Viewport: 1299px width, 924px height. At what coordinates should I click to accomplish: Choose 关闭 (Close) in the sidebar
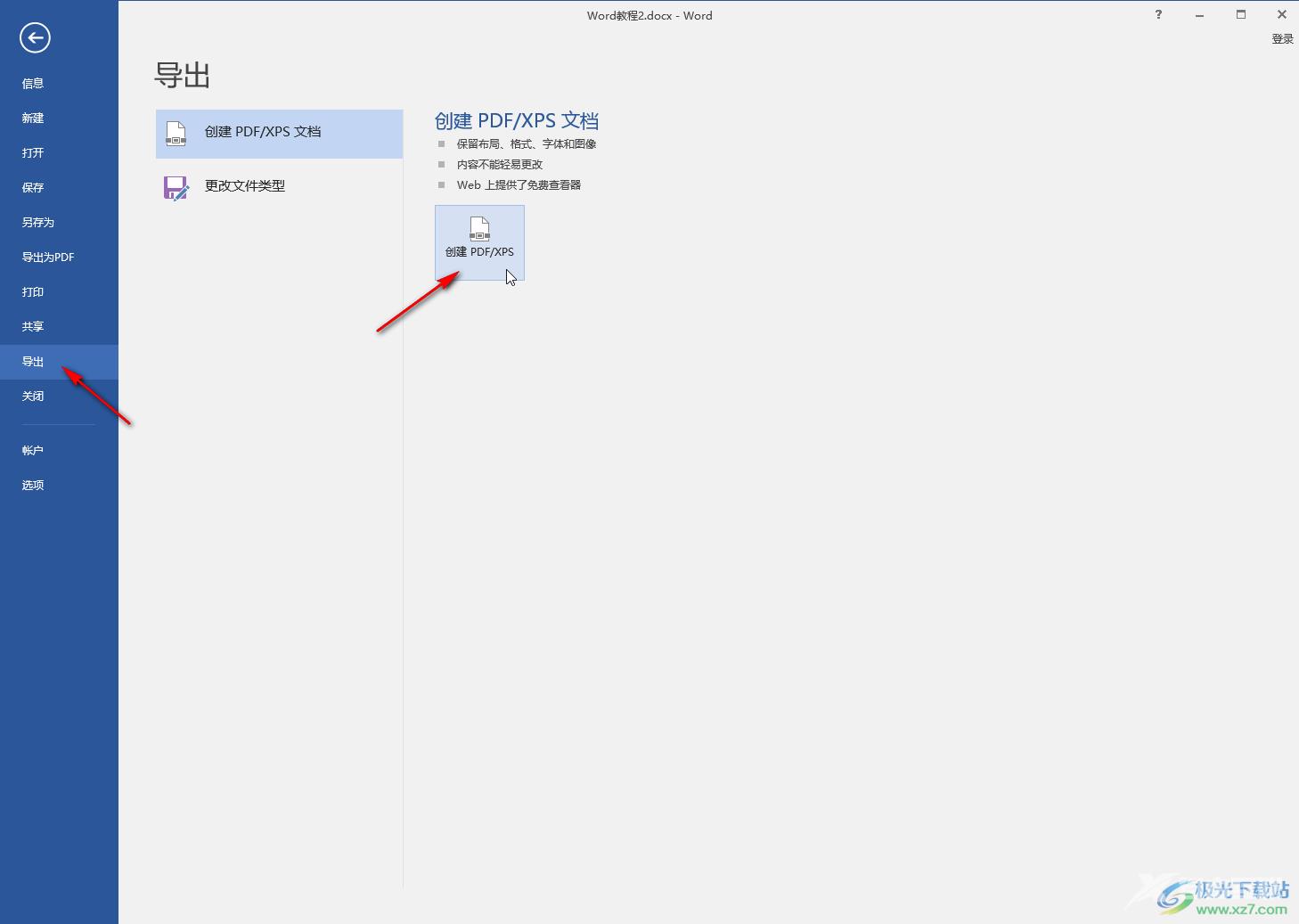pyautogui.click(x=59, y=397)
